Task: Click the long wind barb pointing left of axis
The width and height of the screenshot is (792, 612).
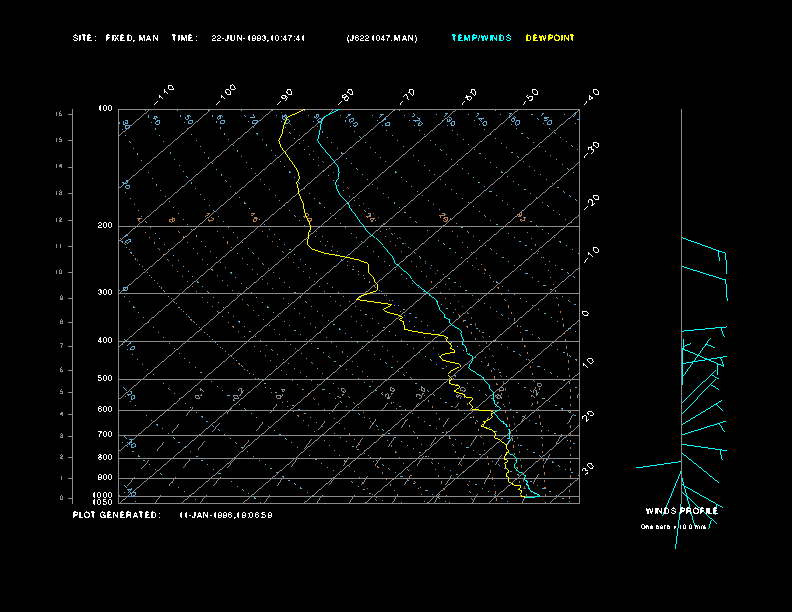Action: click(658, 465)
